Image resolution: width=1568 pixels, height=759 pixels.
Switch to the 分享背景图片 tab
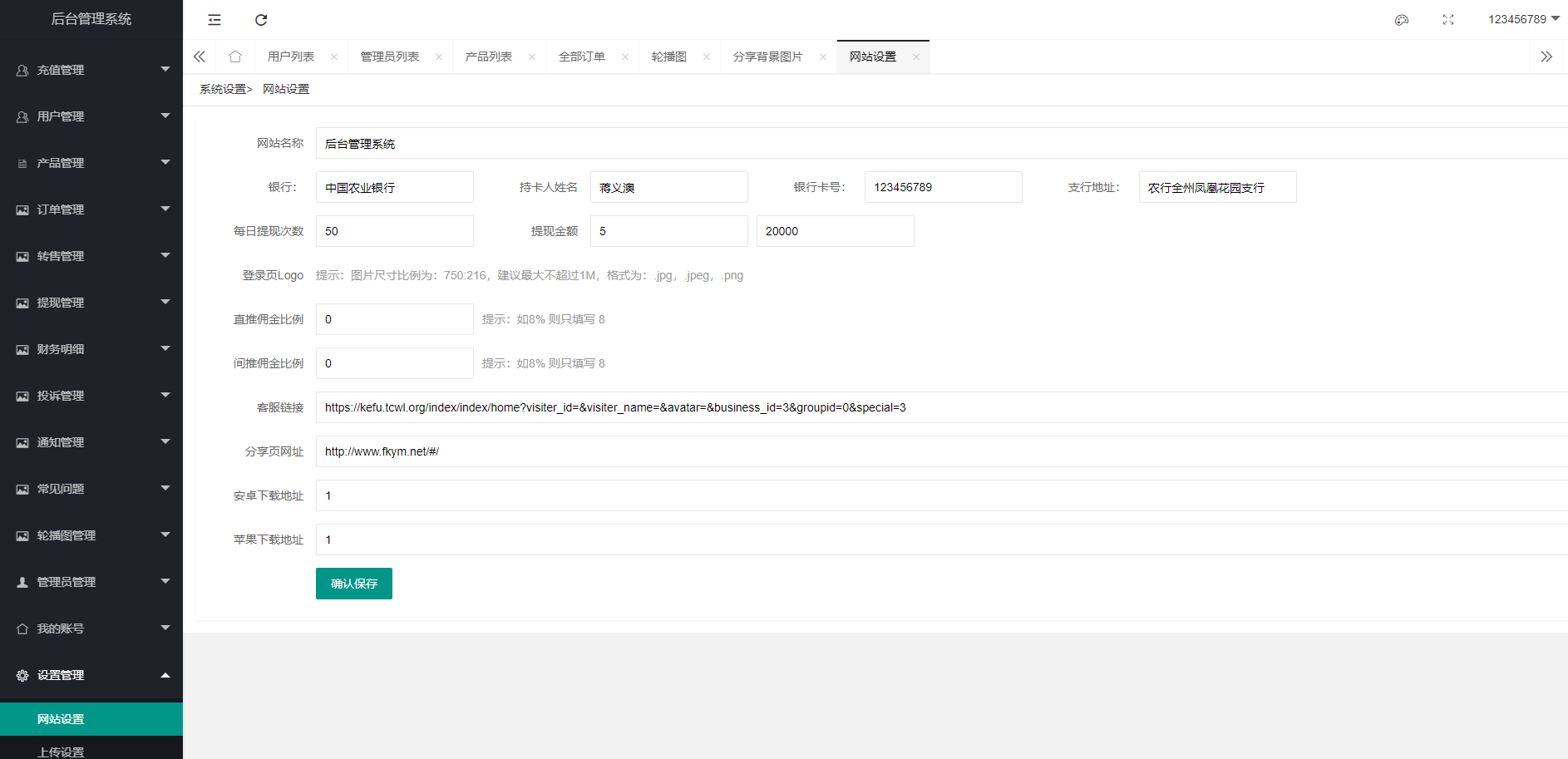coord(768,57)
